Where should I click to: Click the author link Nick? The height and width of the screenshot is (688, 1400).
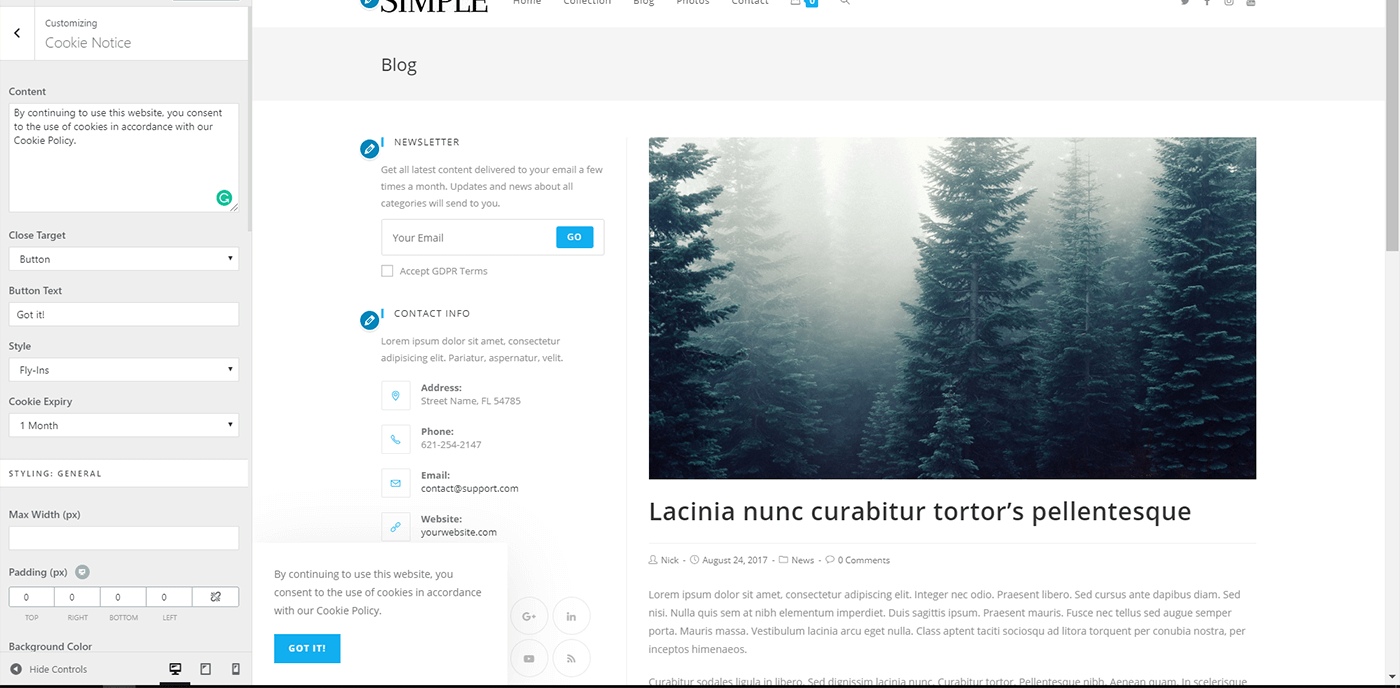click(670, 560)
